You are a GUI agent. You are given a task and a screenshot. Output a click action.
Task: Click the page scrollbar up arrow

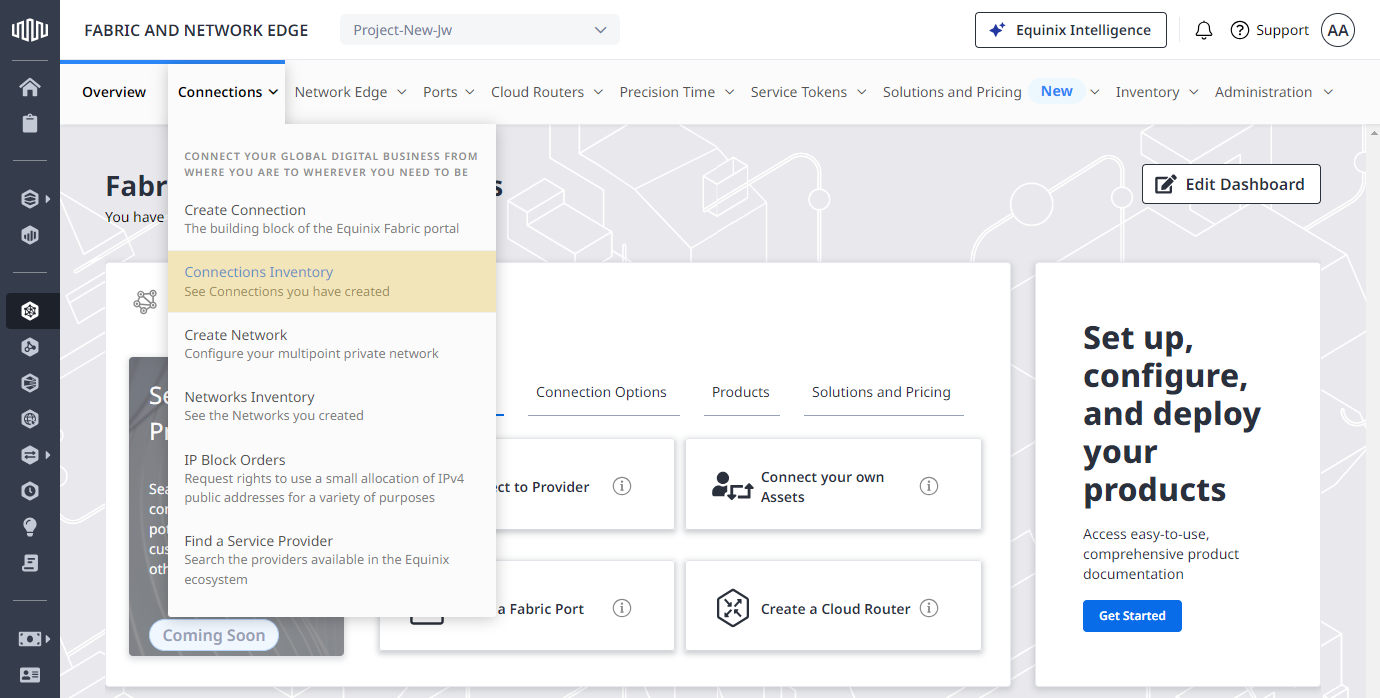(x=1372, y=132)
